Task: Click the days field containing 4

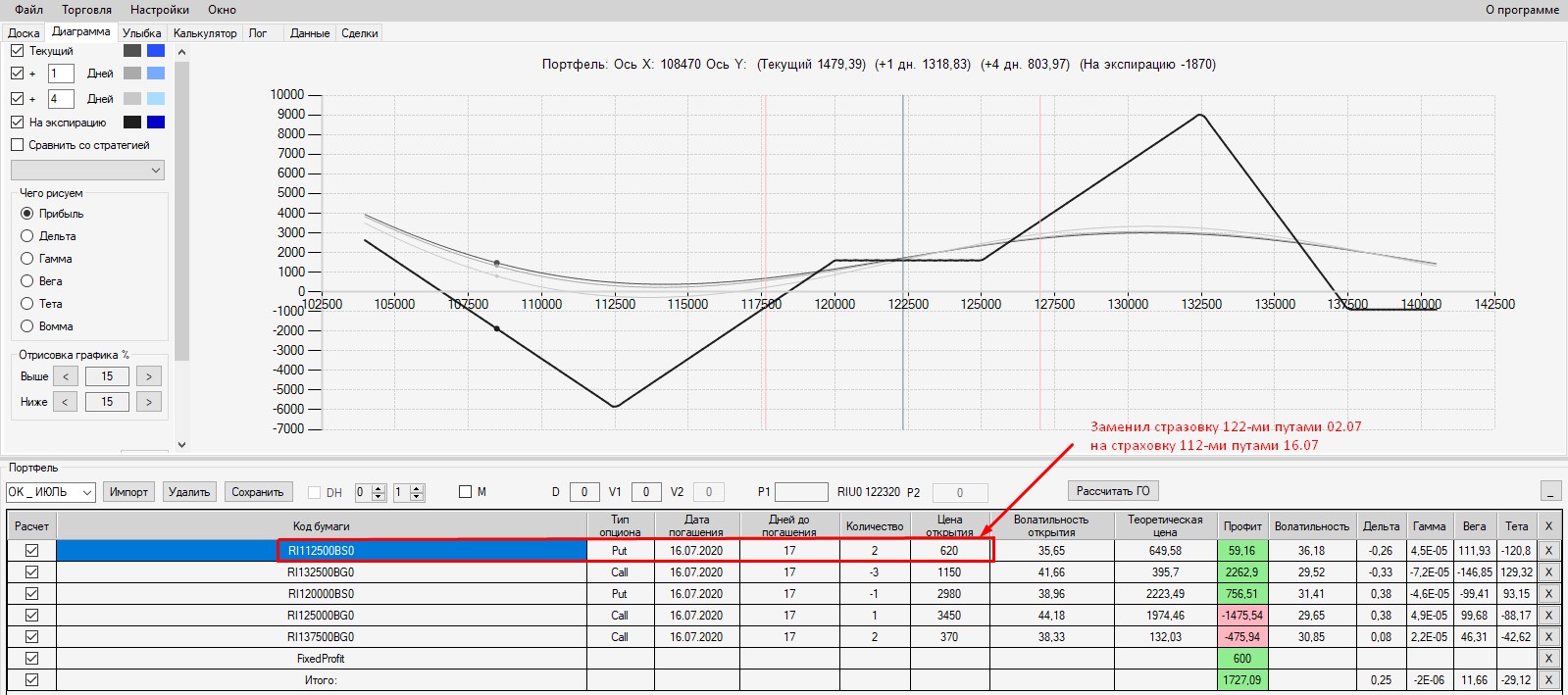Action: [x=60, y=99]
